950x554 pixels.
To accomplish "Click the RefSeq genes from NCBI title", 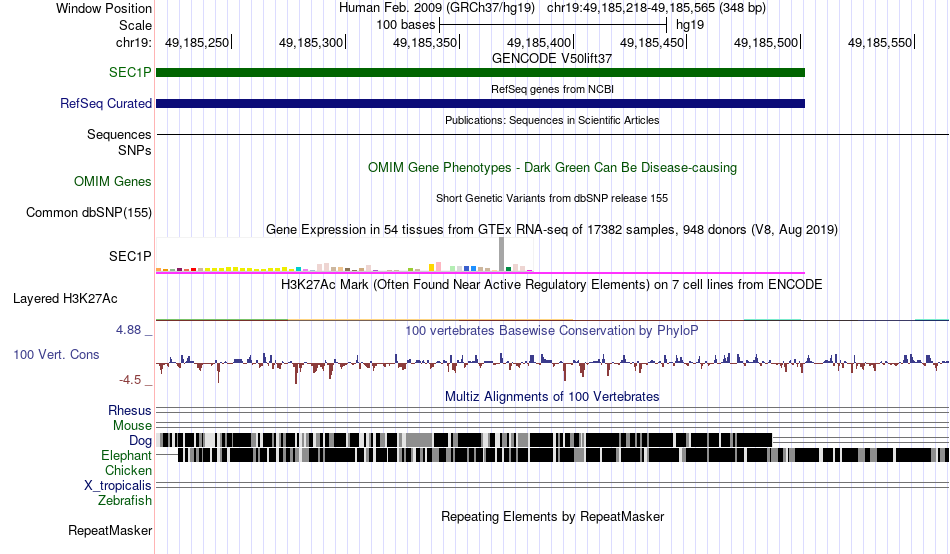I will coord(553,89).
